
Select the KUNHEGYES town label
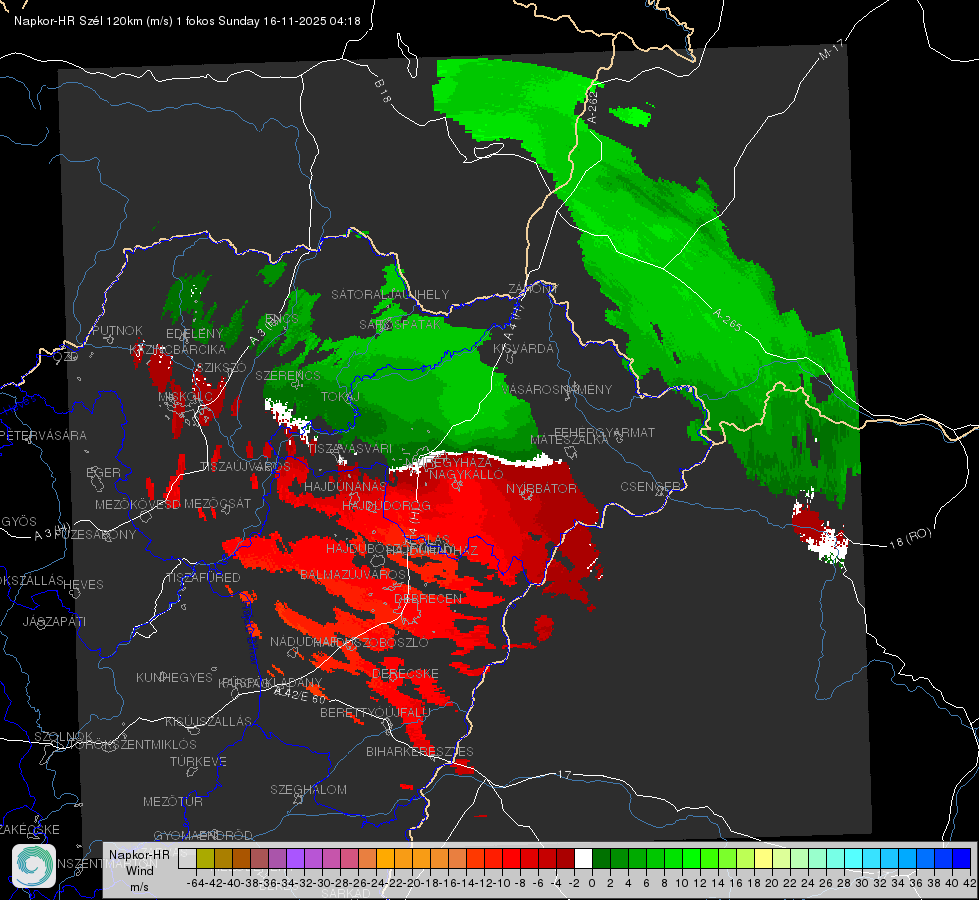174,677
